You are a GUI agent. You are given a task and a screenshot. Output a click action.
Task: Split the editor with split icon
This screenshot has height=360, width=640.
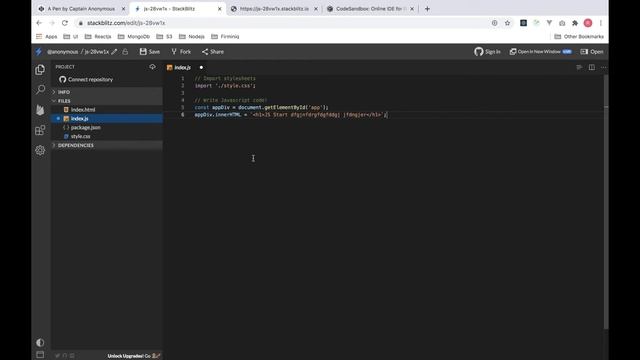tap(591, 67)
